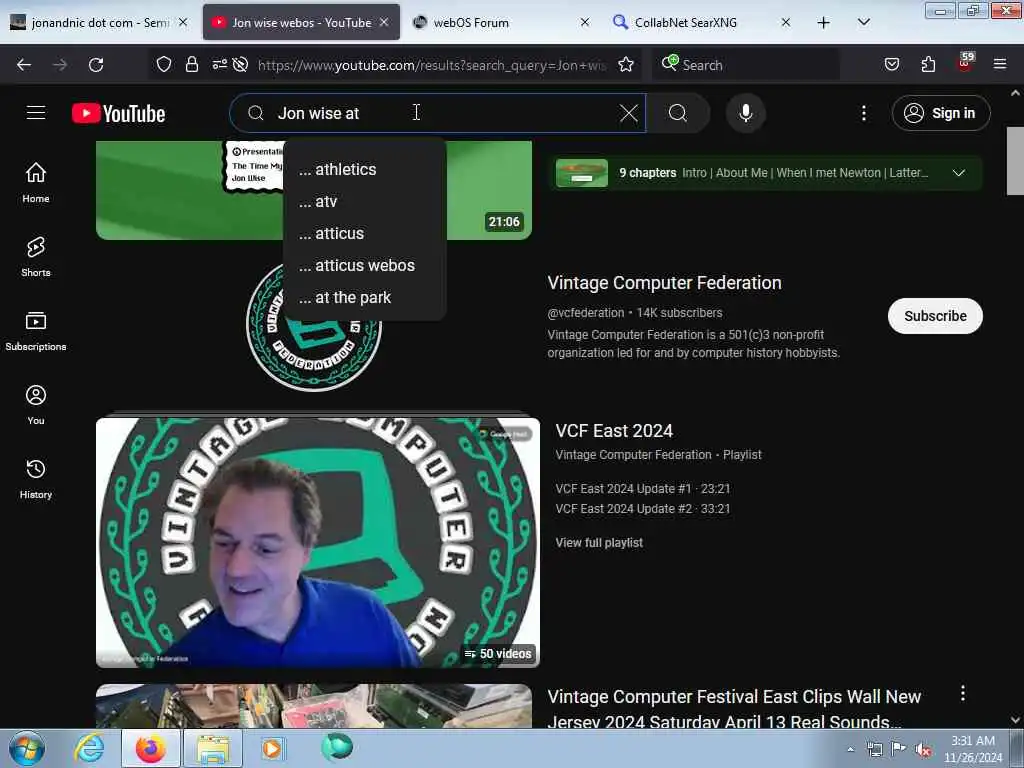Open Firefox extensions puzzle icon
The image size is (1024, 768).
(x=928, y=65)
